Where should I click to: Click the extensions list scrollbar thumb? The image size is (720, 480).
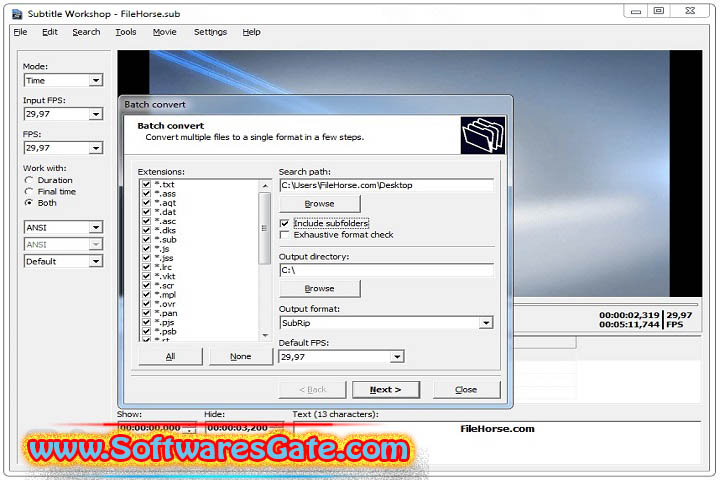(265, 228)
